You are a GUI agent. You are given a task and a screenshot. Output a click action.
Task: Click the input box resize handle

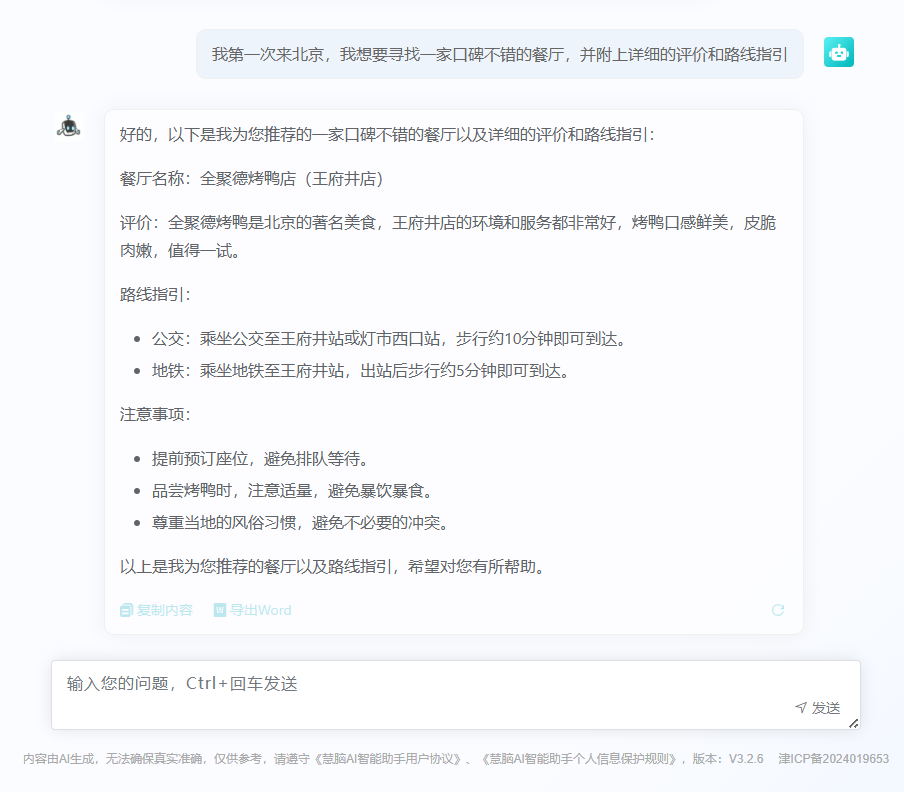(x=853, y=723)
